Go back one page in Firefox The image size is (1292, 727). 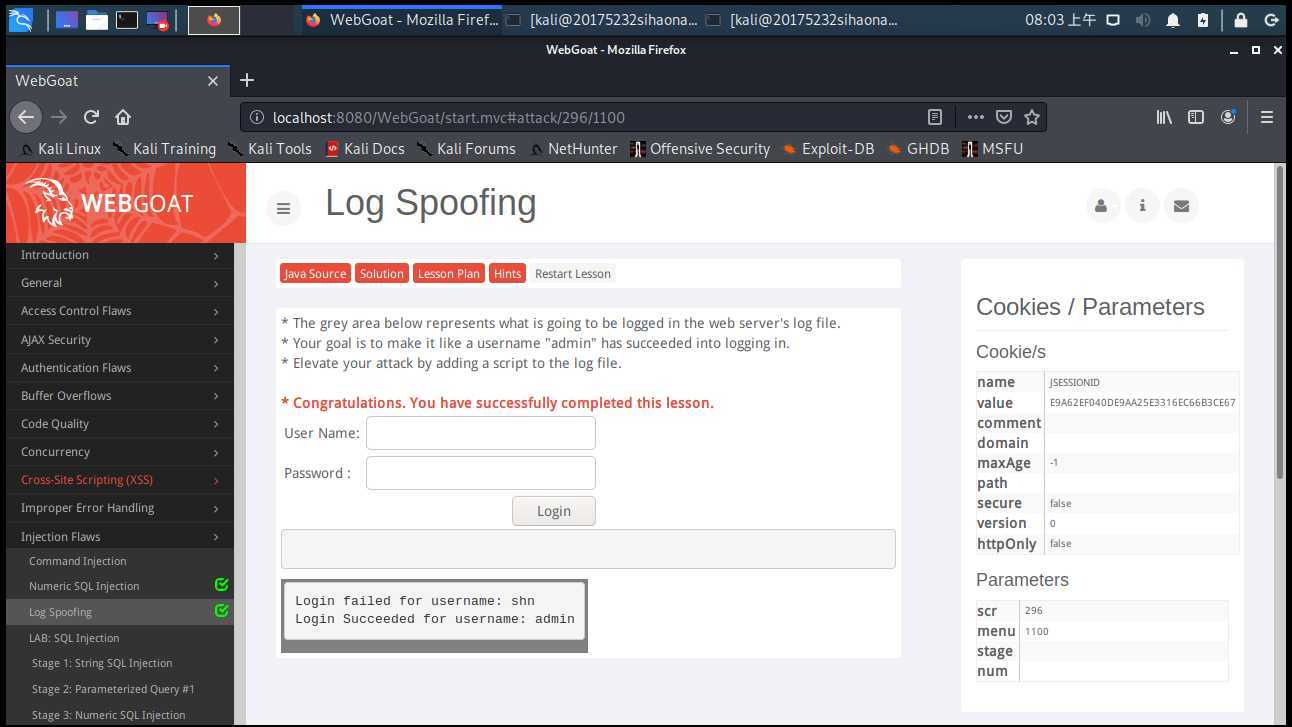(26, 117)
